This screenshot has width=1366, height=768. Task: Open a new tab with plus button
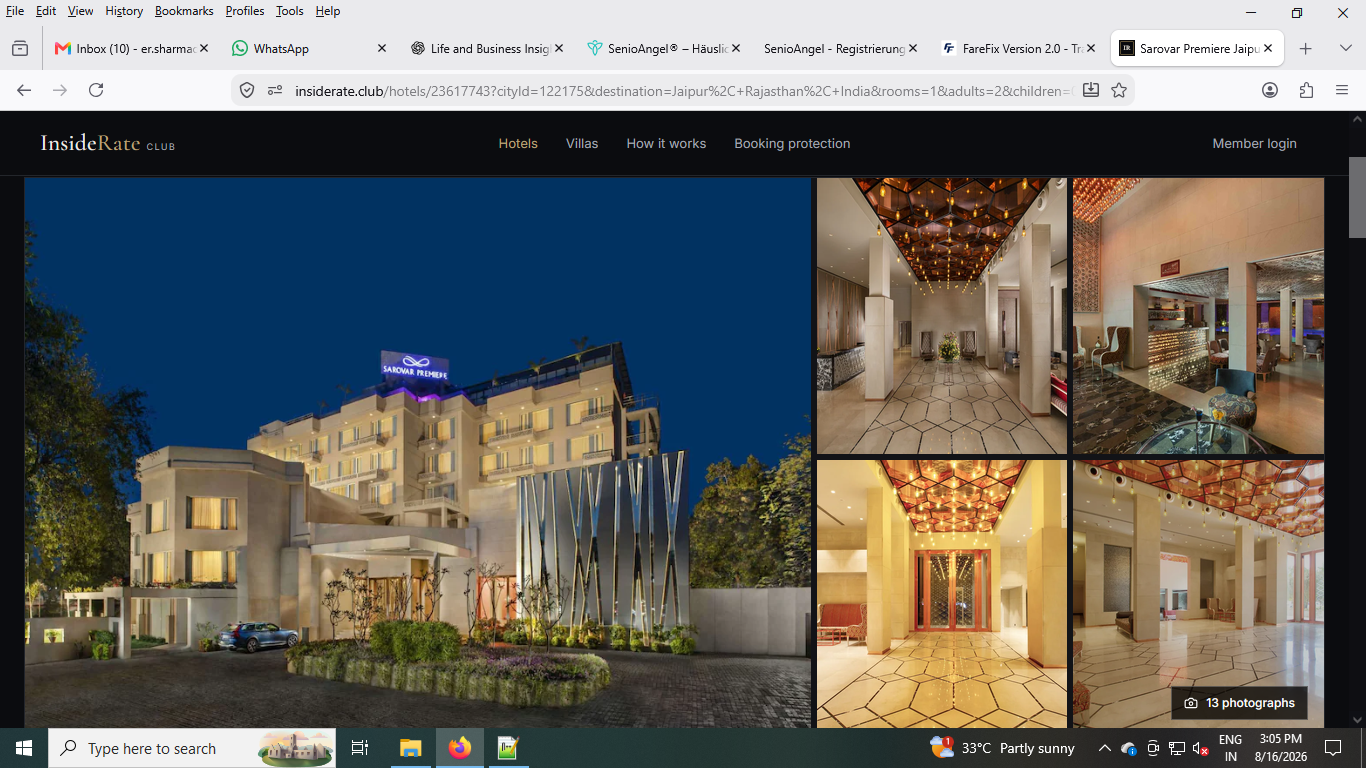[1305, 48]
